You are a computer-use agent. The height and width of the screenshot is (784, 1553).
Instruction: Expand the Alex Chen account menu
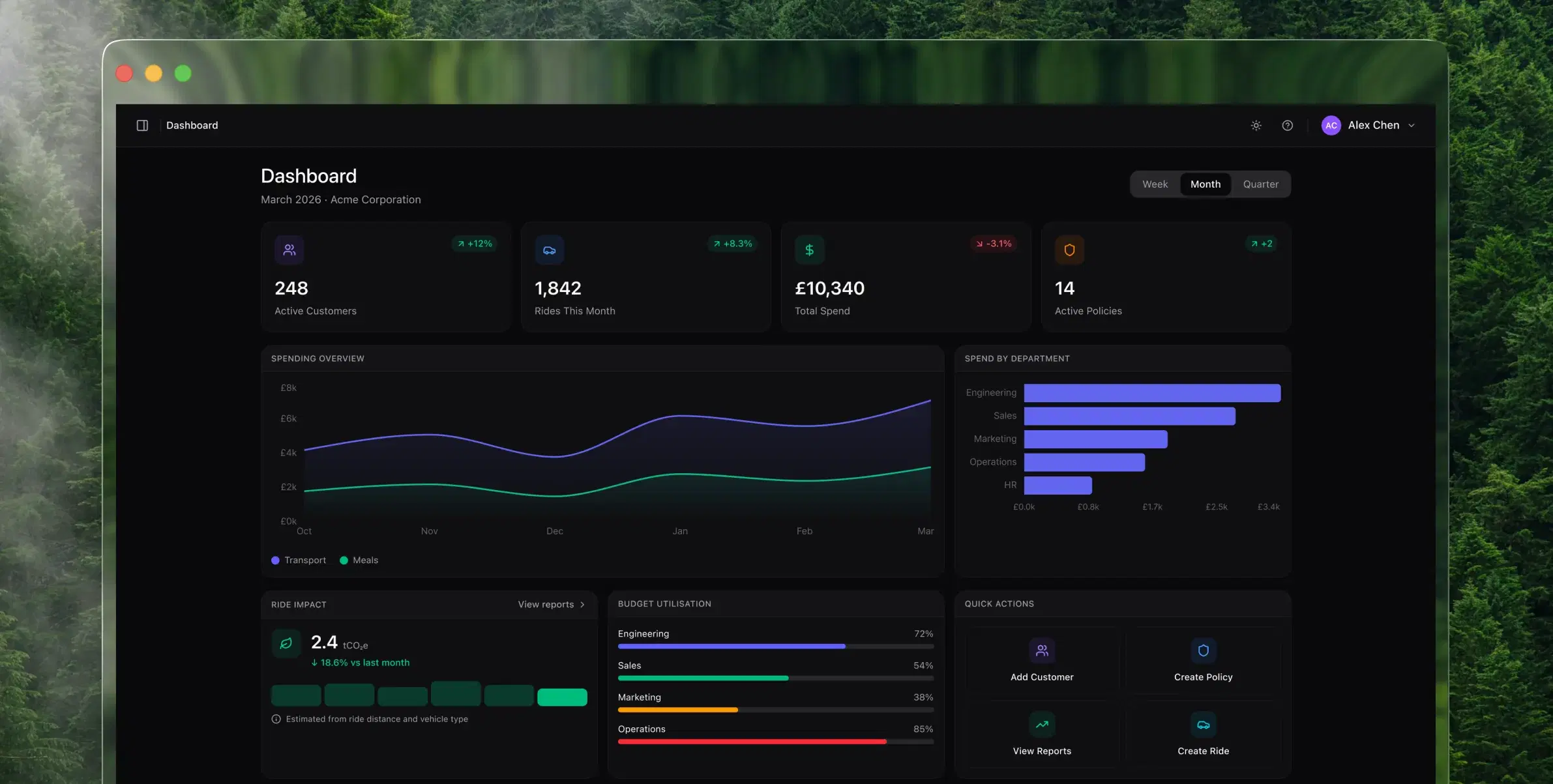[x=1369, y=125]
